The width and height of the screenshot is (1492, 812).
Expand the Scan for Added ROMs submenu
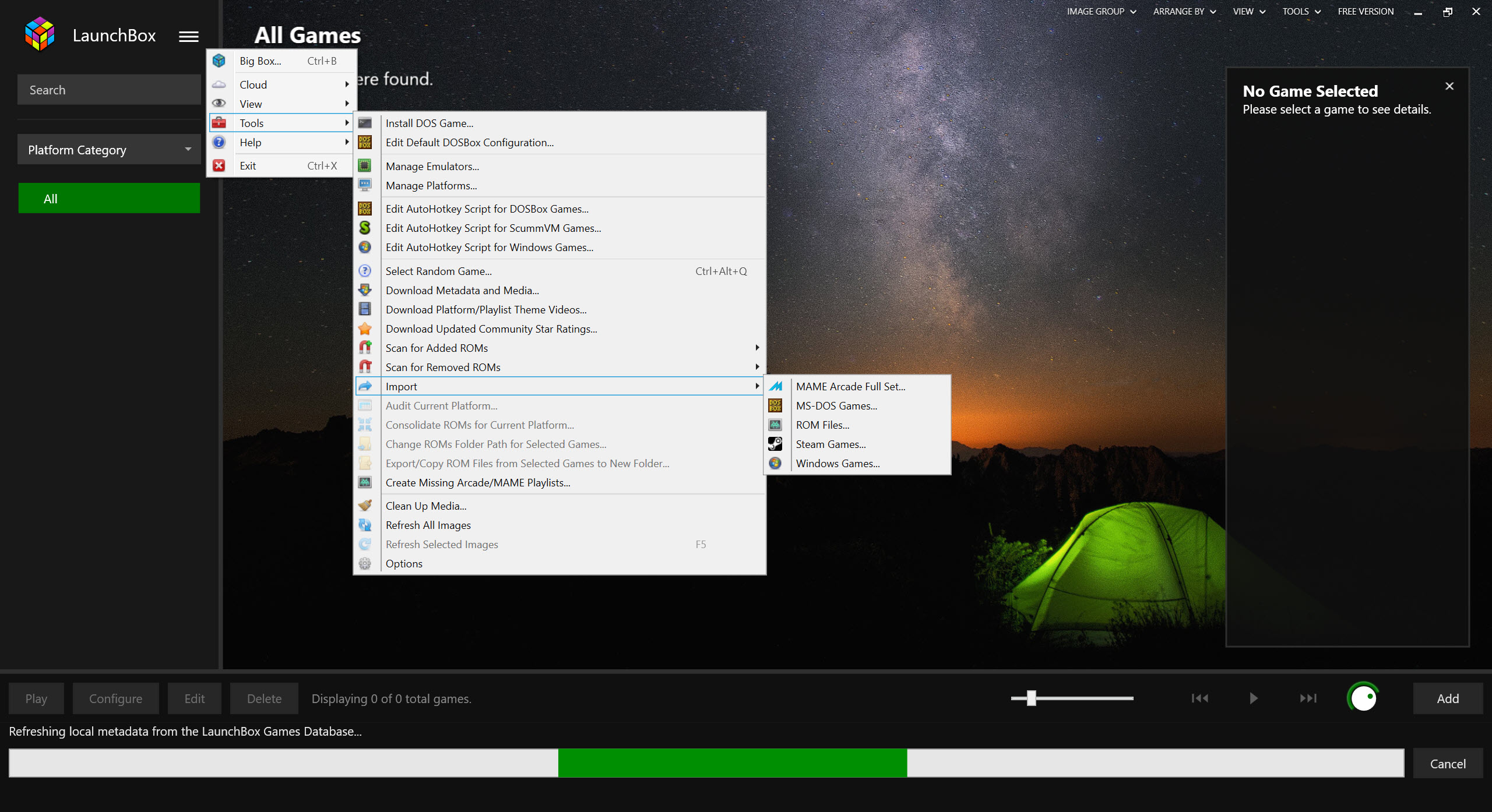click(559, 348)
